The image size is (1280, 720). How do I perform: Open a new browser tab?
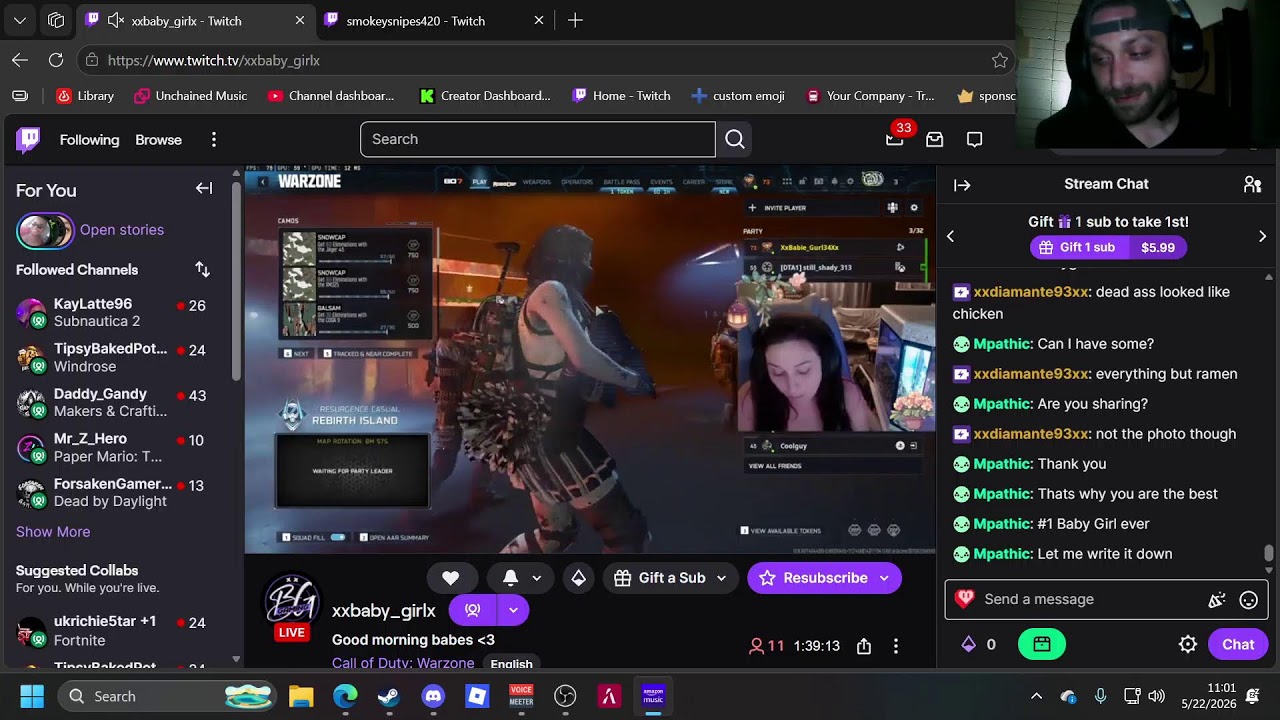[575, 20]
